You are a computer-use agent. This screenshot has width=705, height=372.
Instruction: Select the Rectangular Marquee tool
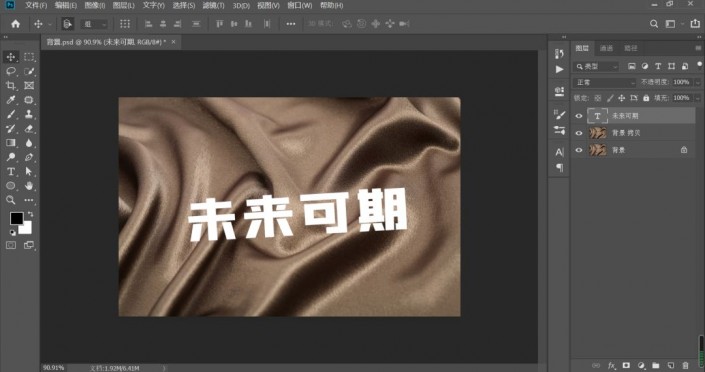click(x=29, y=57)
